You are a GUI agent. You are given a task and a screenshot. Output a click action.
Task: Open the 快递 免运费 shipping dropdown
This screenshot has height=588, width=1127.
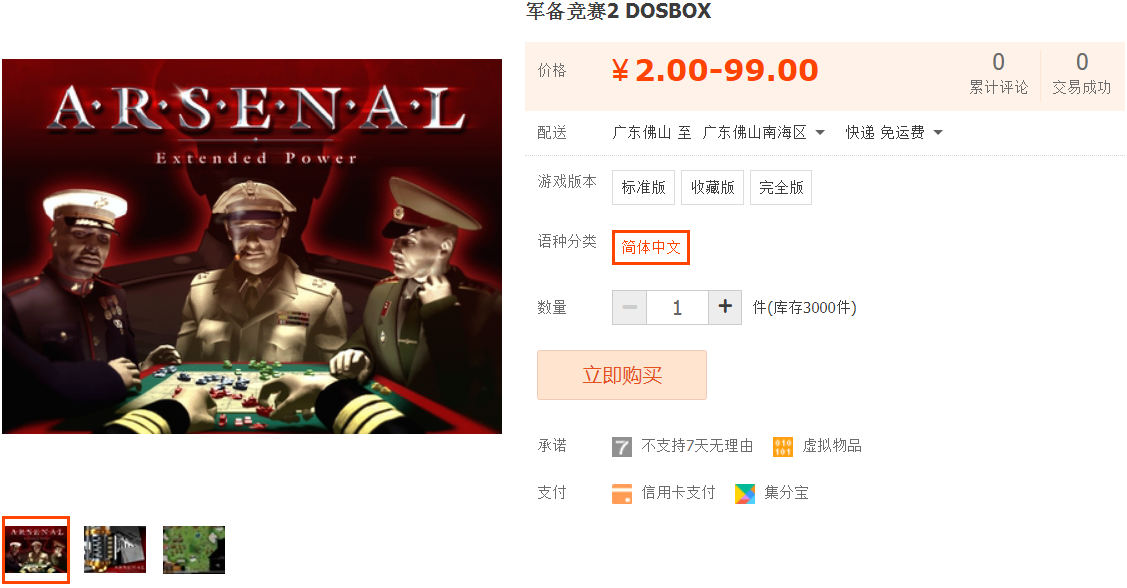tap(894, 132)
